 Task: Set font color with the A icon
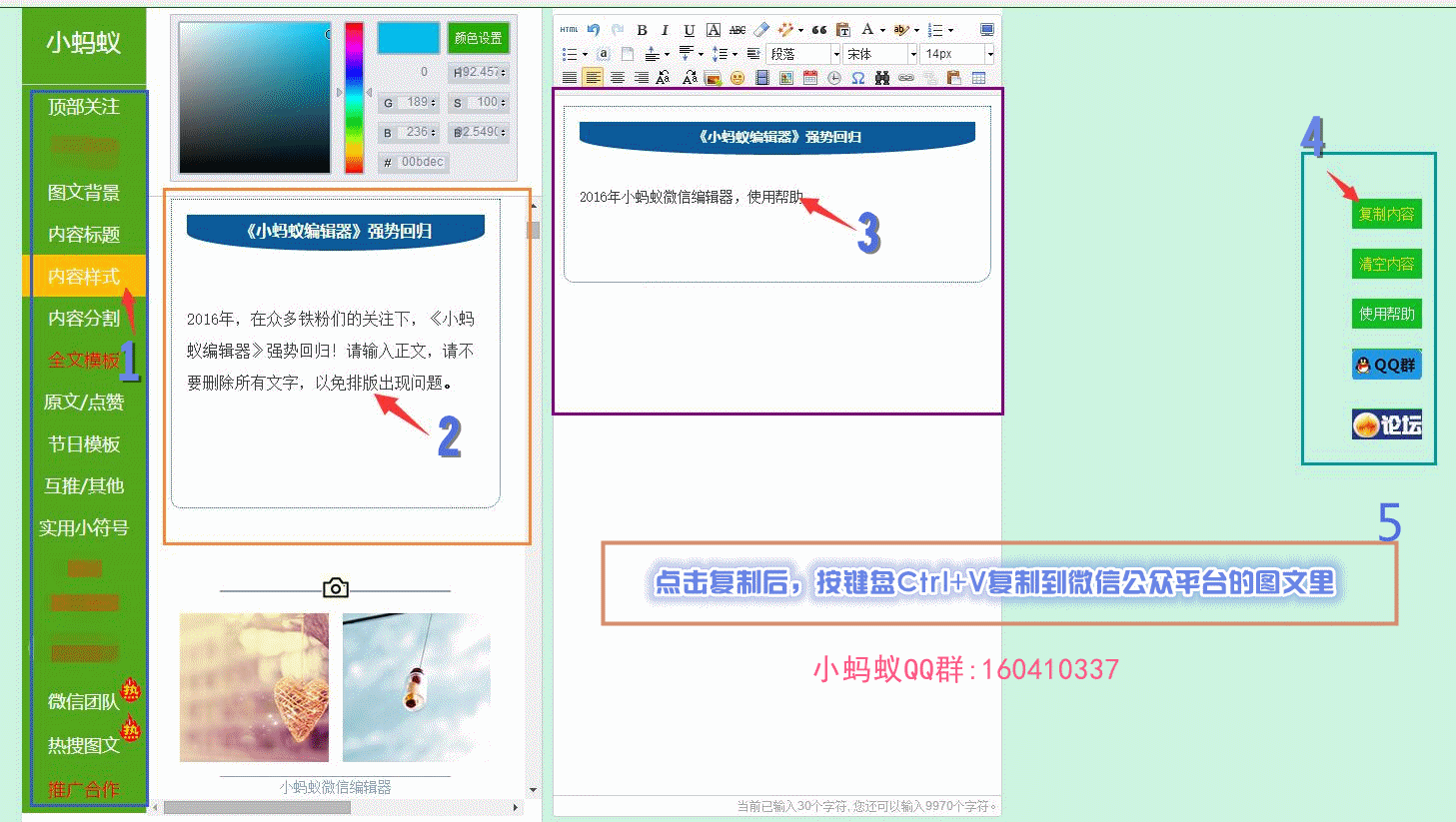pyautogui.click(x=867, y=30)
